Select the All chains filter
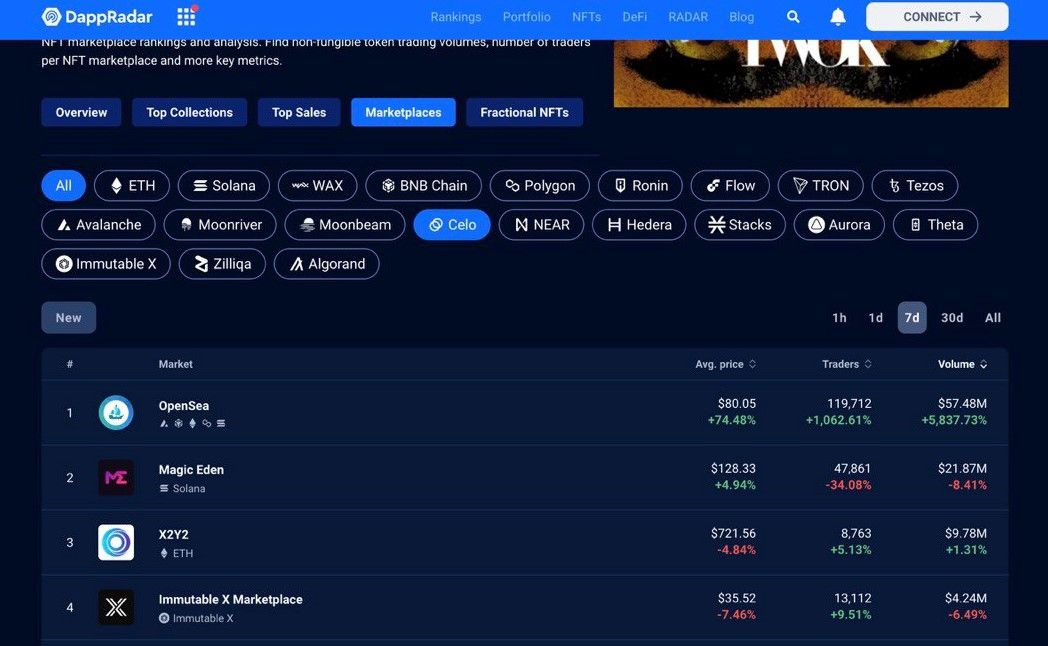 63,185
